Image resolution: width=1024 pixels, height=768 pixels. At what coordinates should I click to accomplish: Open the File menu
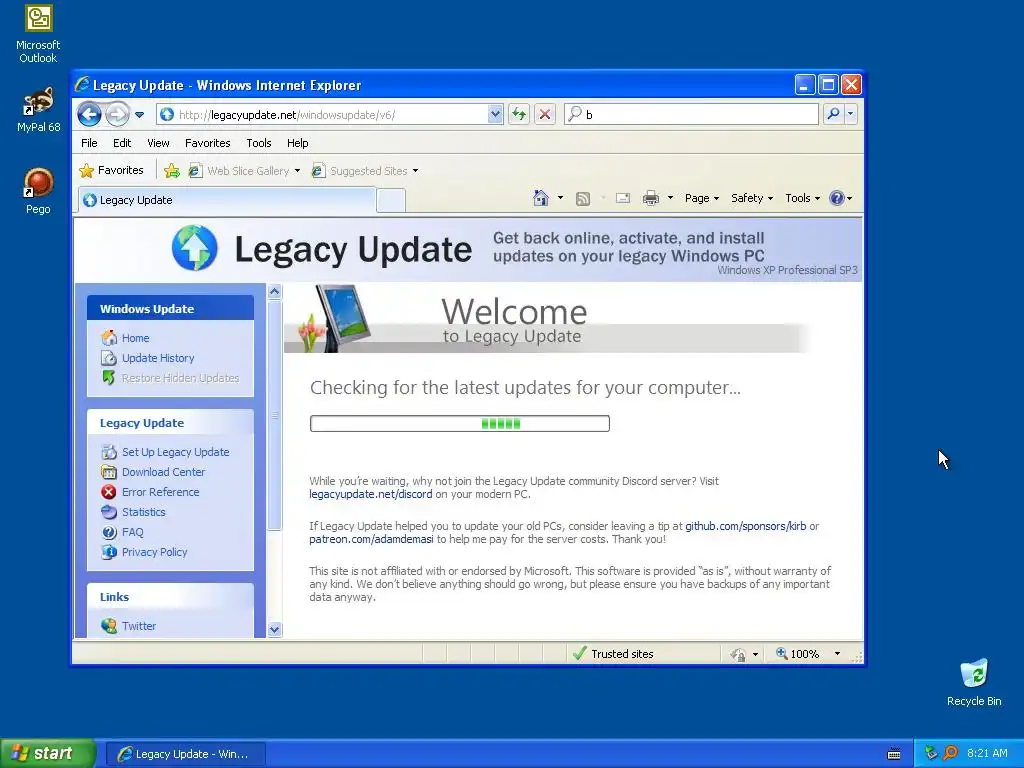point(89,143)
